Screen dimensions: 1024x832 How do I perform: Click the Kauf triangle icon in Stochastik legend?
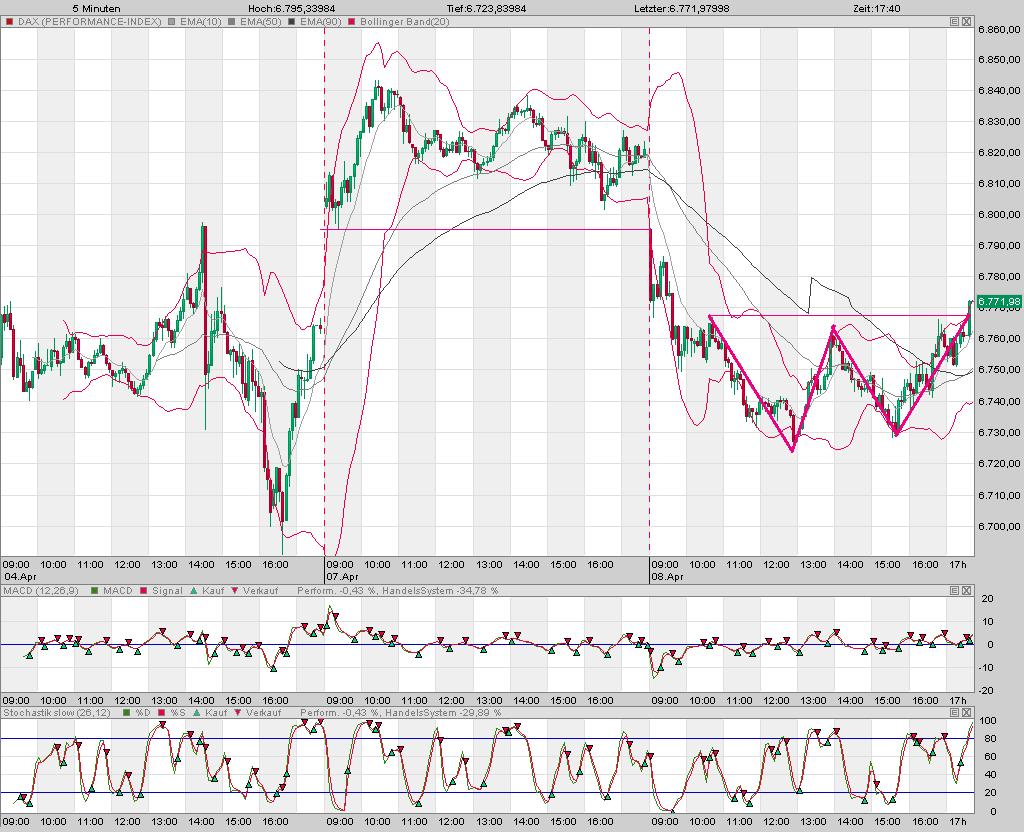pyautogui.click(x=197, y=712)
